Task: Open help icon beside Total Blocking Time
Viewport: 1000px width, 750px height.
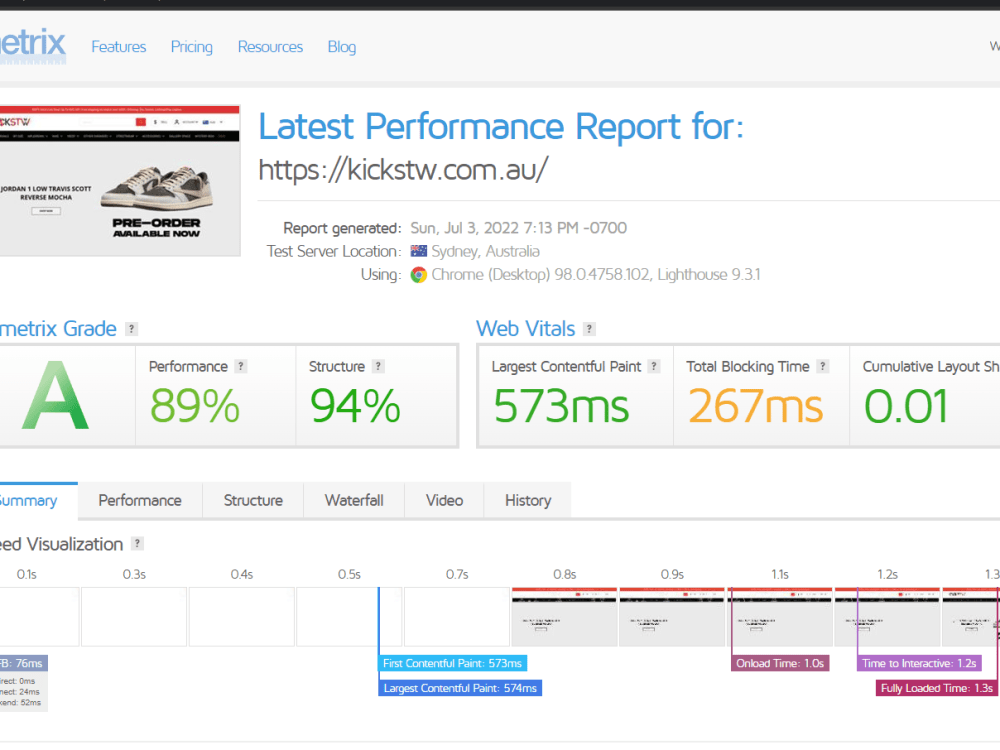Action: point(823,367)
